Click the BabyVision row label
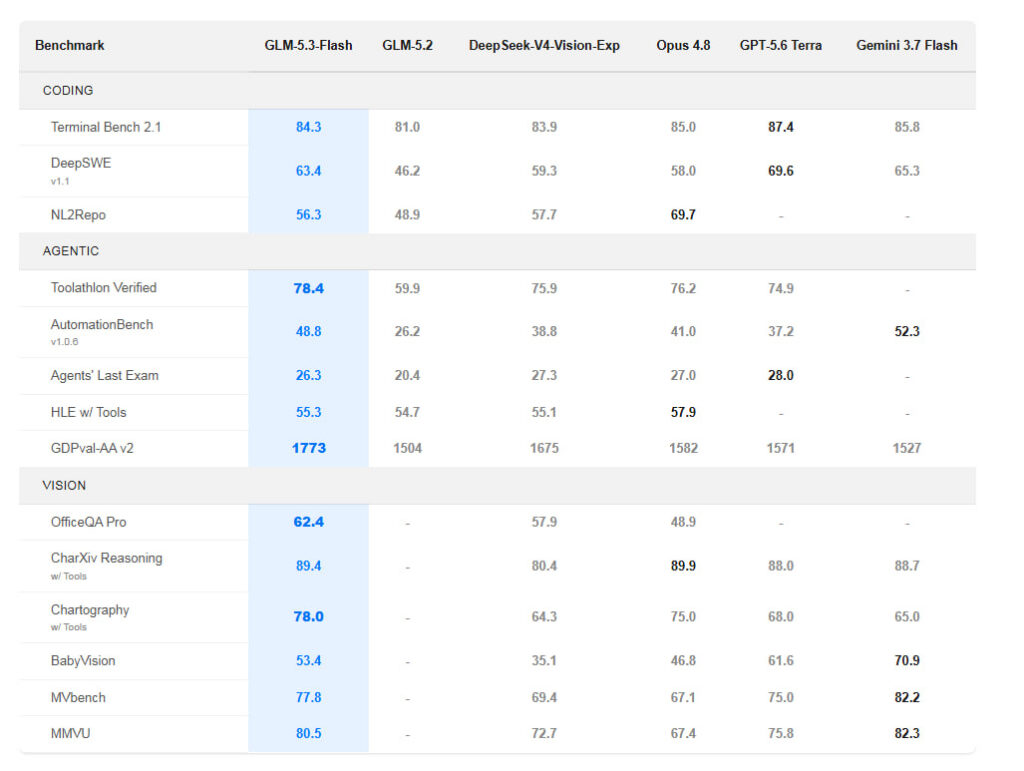This screenshot has width=1024, height=771. tap(83, 661)
